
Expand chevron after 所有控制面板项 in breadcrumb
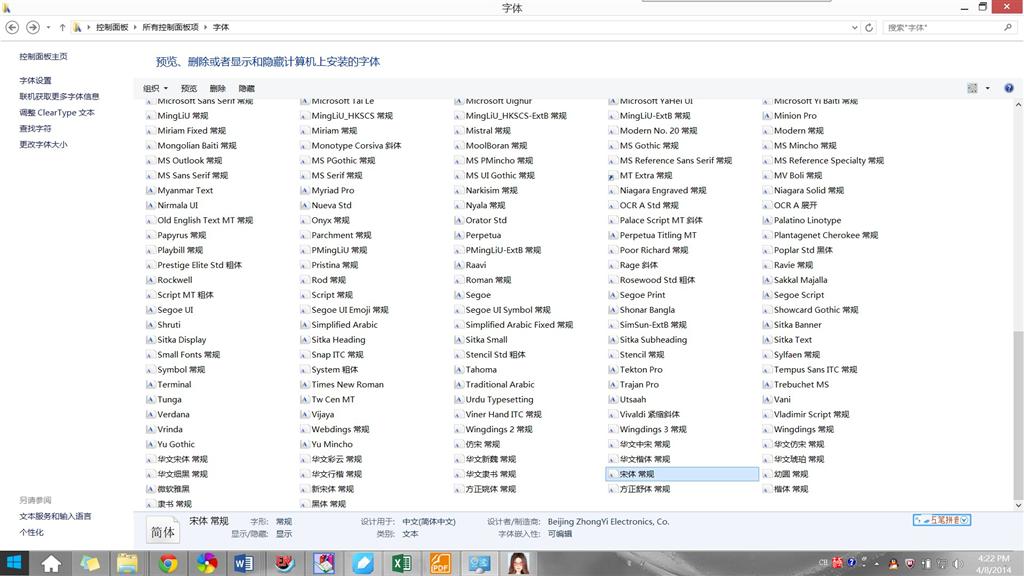pyautogui.click(x=205, y=27)
